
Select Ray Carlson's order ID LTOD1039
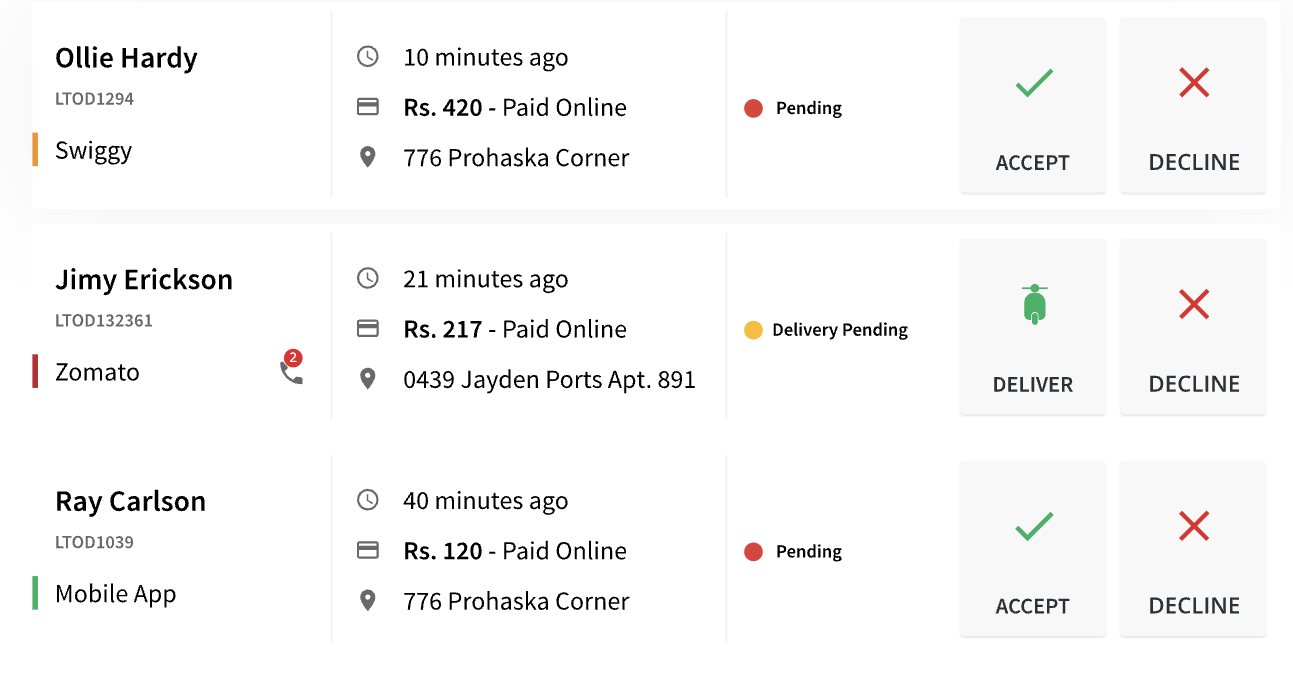(94, 543)
